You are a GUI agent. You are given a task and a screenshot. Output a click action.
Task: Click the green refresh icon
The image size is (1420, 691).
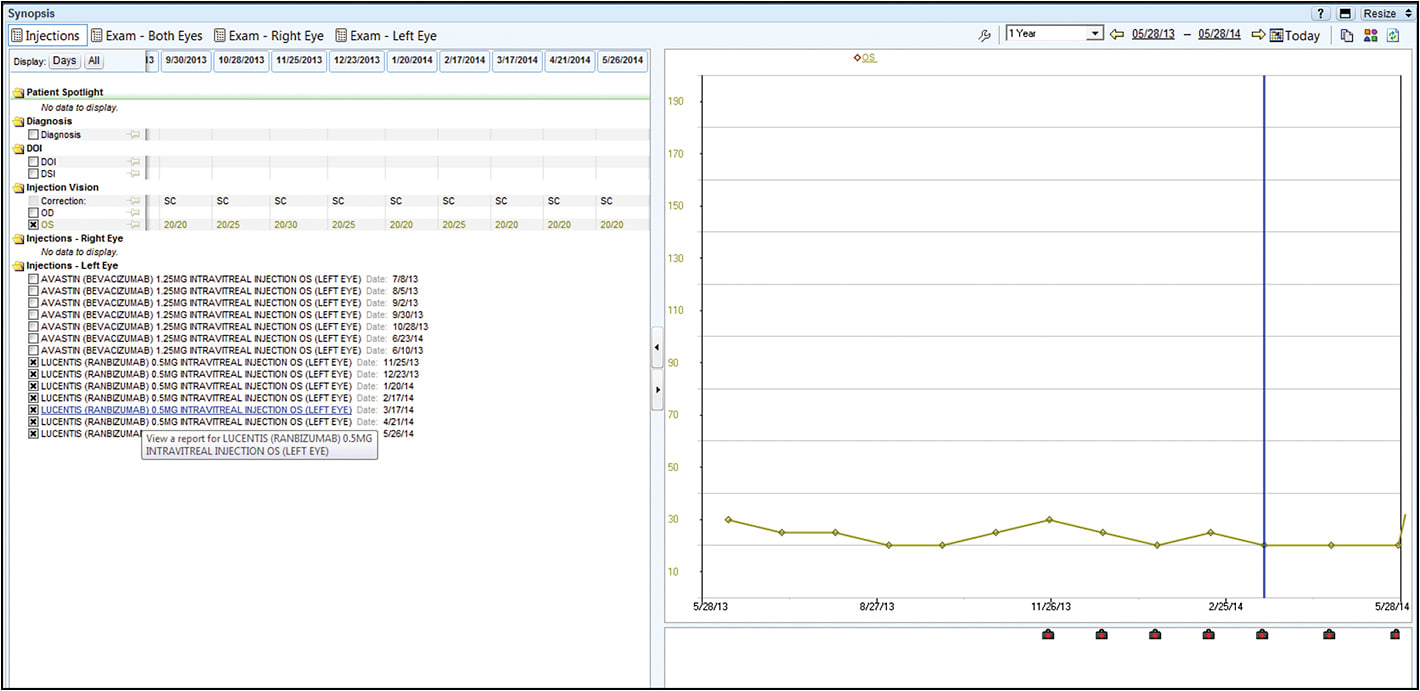pos(1393,35)
